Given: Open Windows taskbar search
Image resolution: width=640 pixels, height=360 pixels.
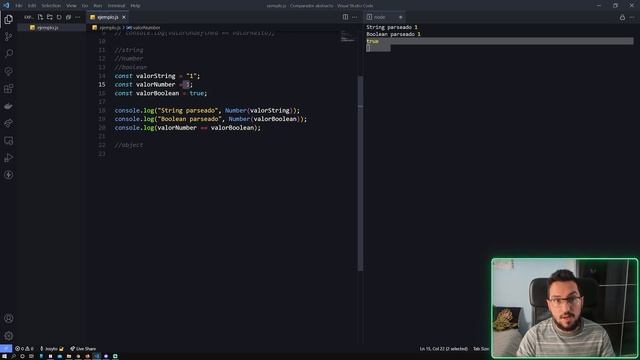Looking at the screenshot, I should pyautogui.click(x=13, y=356).
